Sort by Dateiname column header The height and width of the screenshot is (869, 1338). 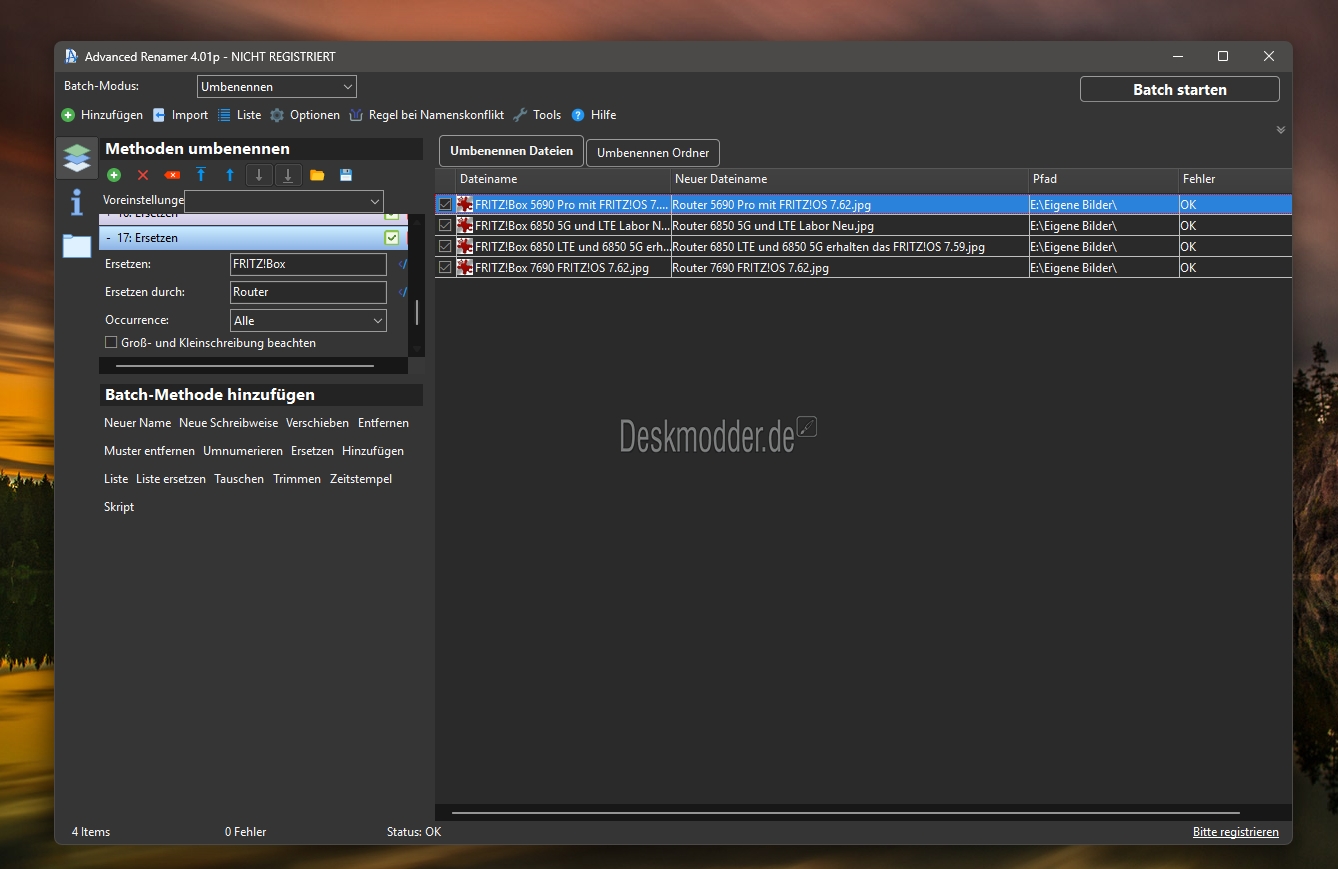[x=563, y=179]
